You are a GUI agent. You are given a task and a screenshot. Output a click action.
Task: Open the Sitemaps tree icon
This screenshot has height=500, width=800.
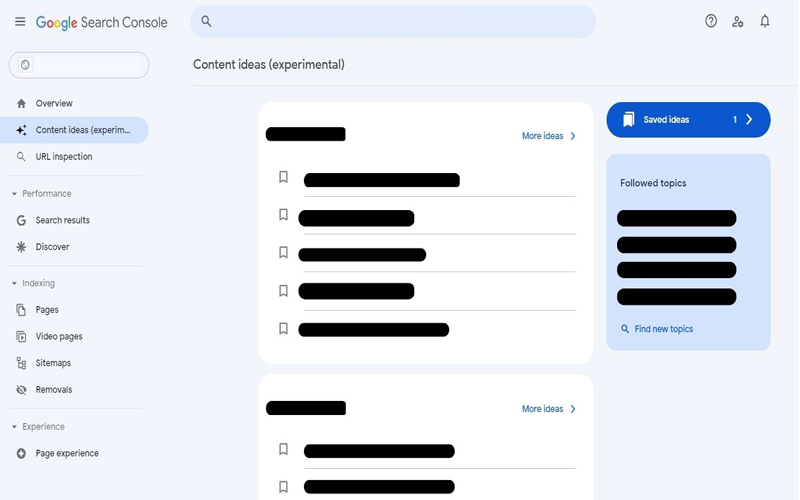[x=21, y=363]
